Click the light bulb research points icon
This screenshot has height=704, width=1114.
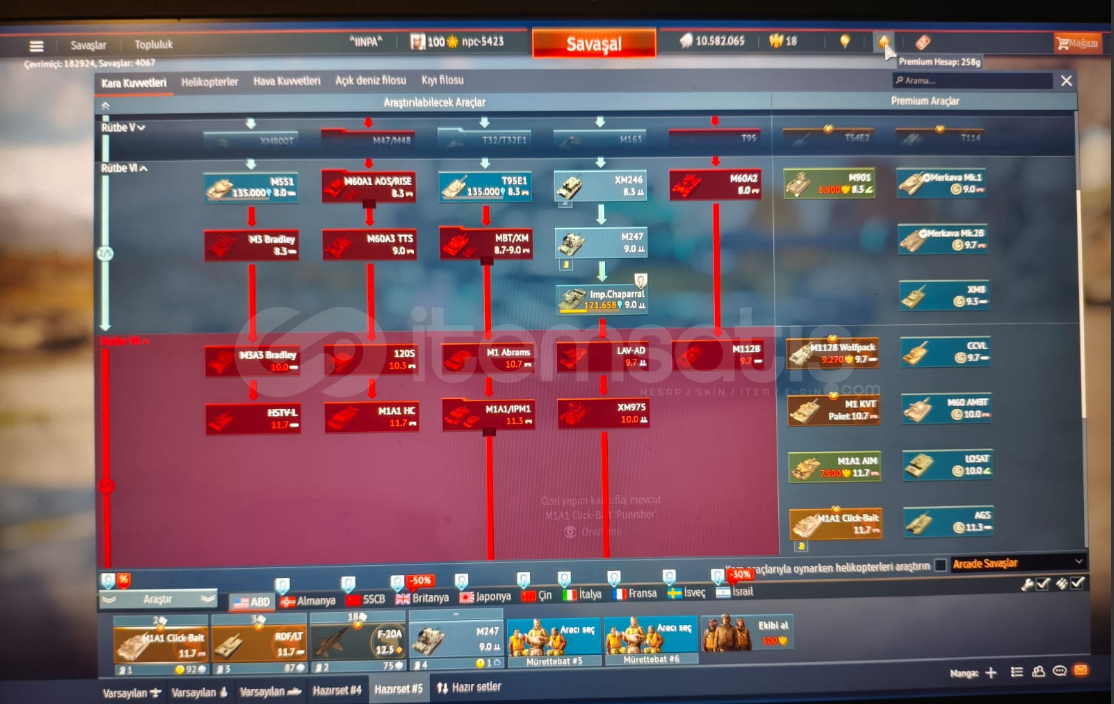(845, 41)
